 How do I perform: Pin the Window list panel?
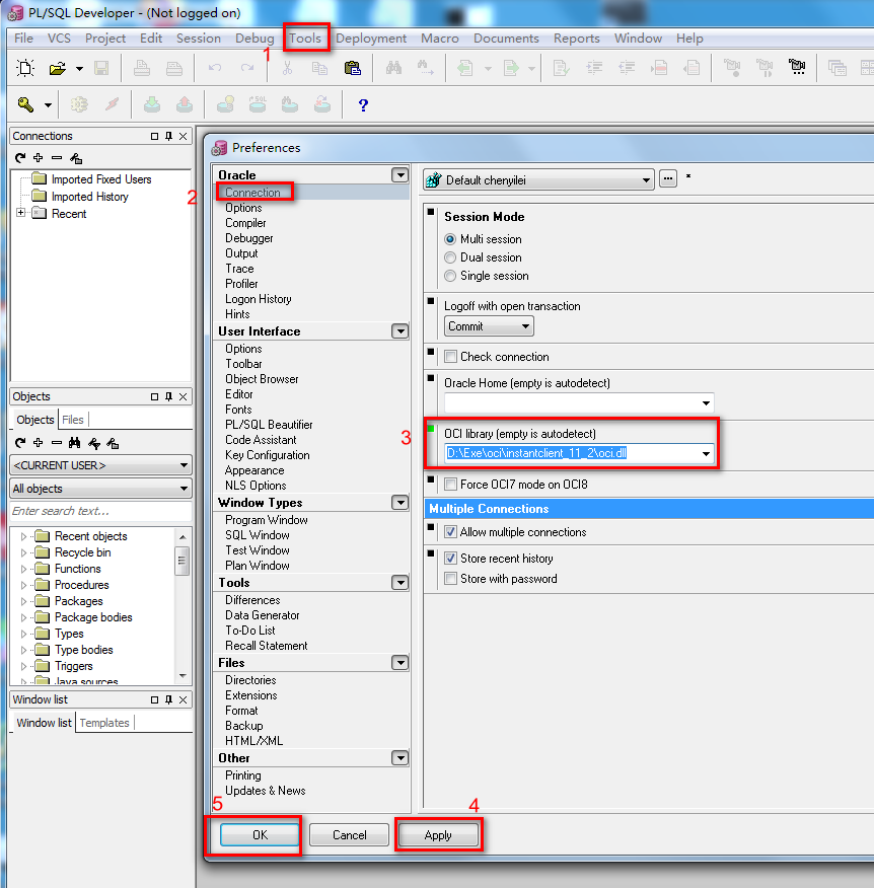click(169, 700)
